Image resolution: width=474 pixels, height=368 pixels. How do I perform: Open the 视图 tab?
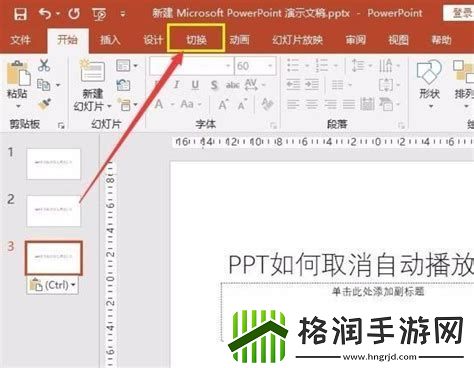coord(398,40)
